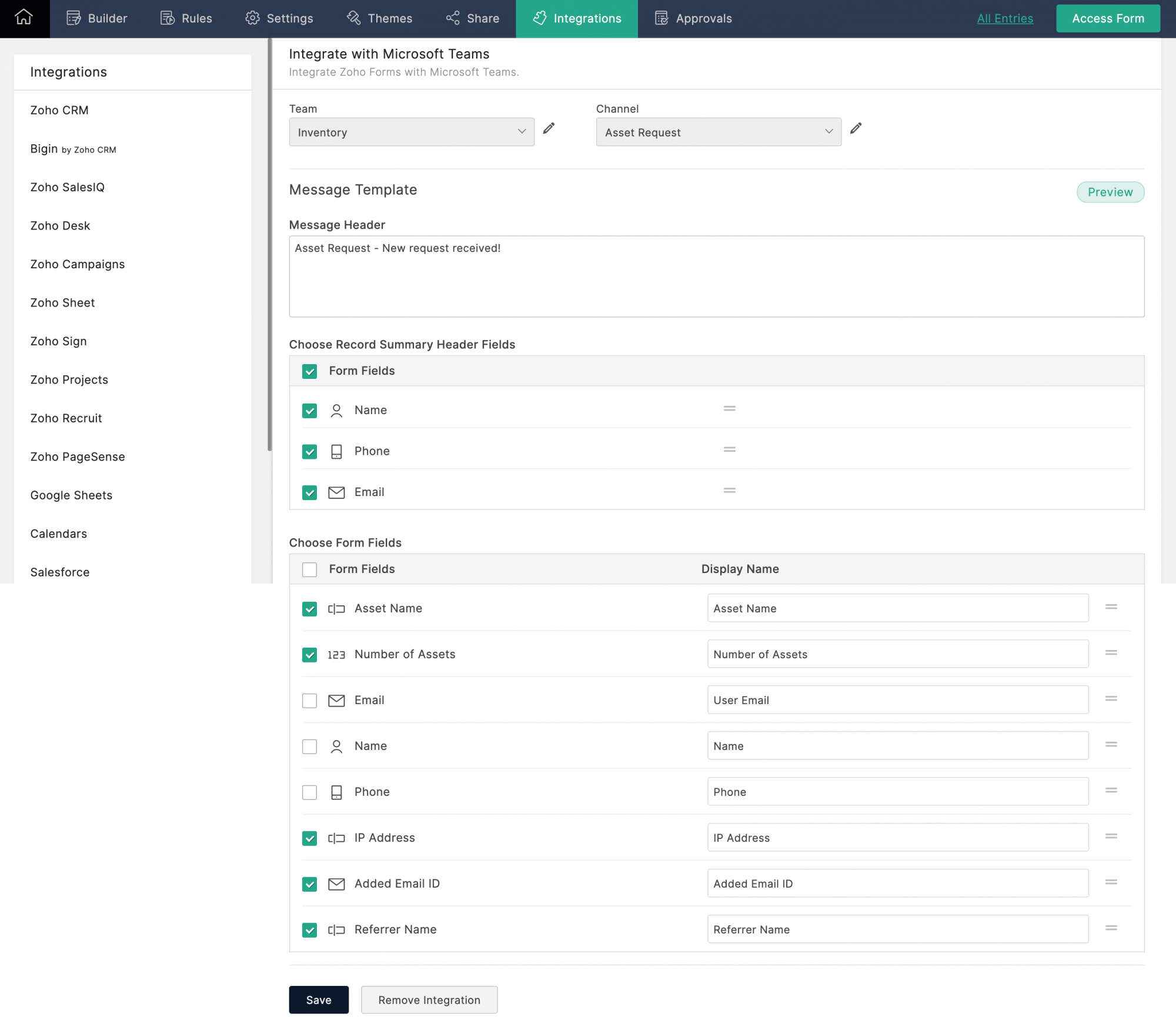Check the Name form field checkbox
This screenshot has width=1176, height=1033.
point(309,747)
